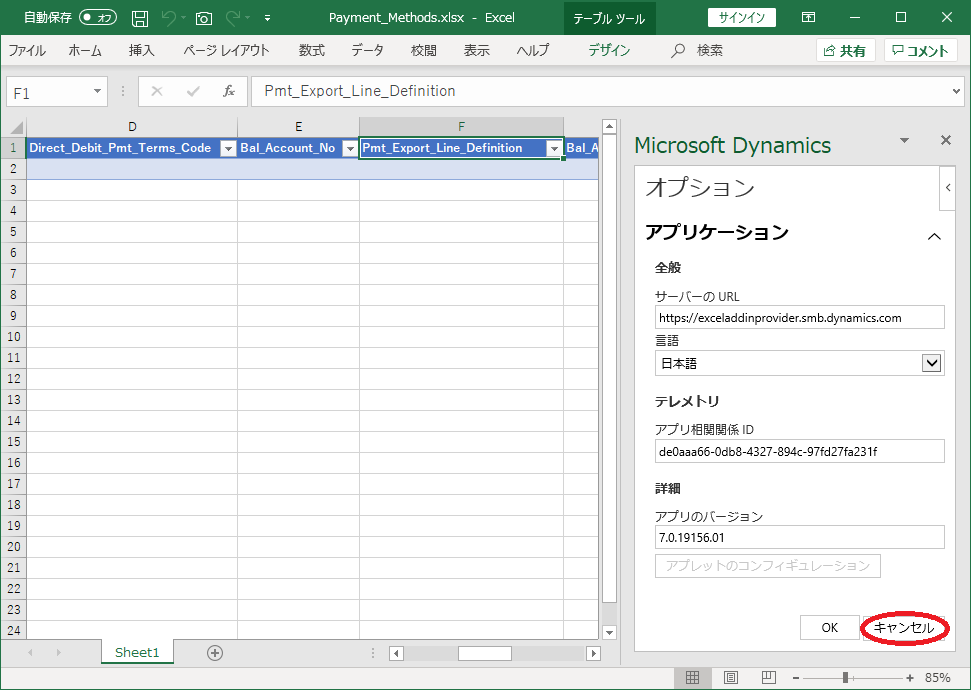971x690 pixels.
Task: Open Insert Function fx icon
Action: (229, 92)
